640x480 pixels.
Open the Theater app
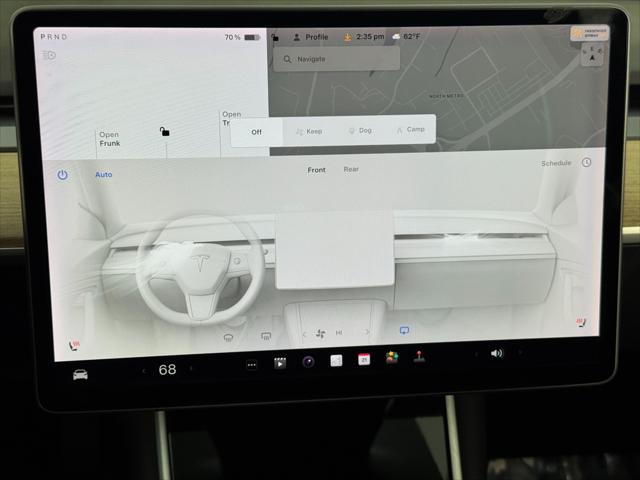[280, 363]
